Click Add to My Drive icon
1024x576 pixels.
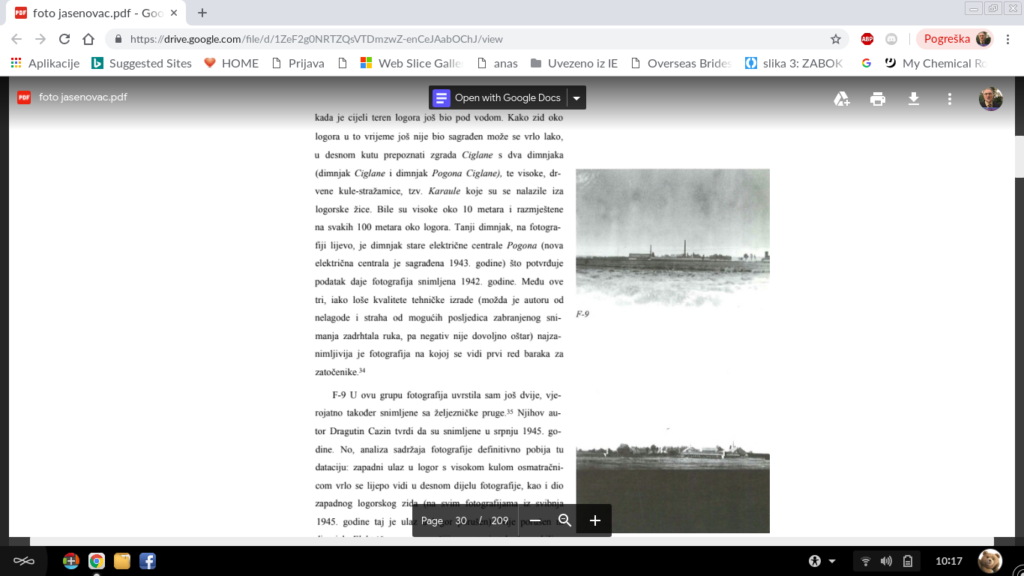click(x=842, y=98)
